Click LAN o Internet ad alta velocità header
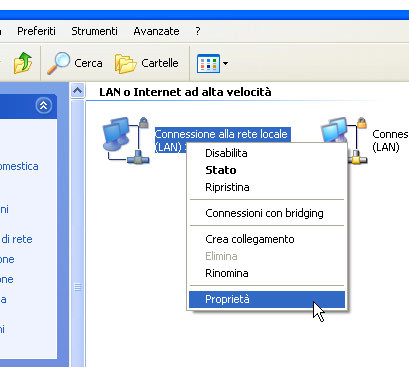The height and width of the screenshot is (377, 409). [185, 92]
